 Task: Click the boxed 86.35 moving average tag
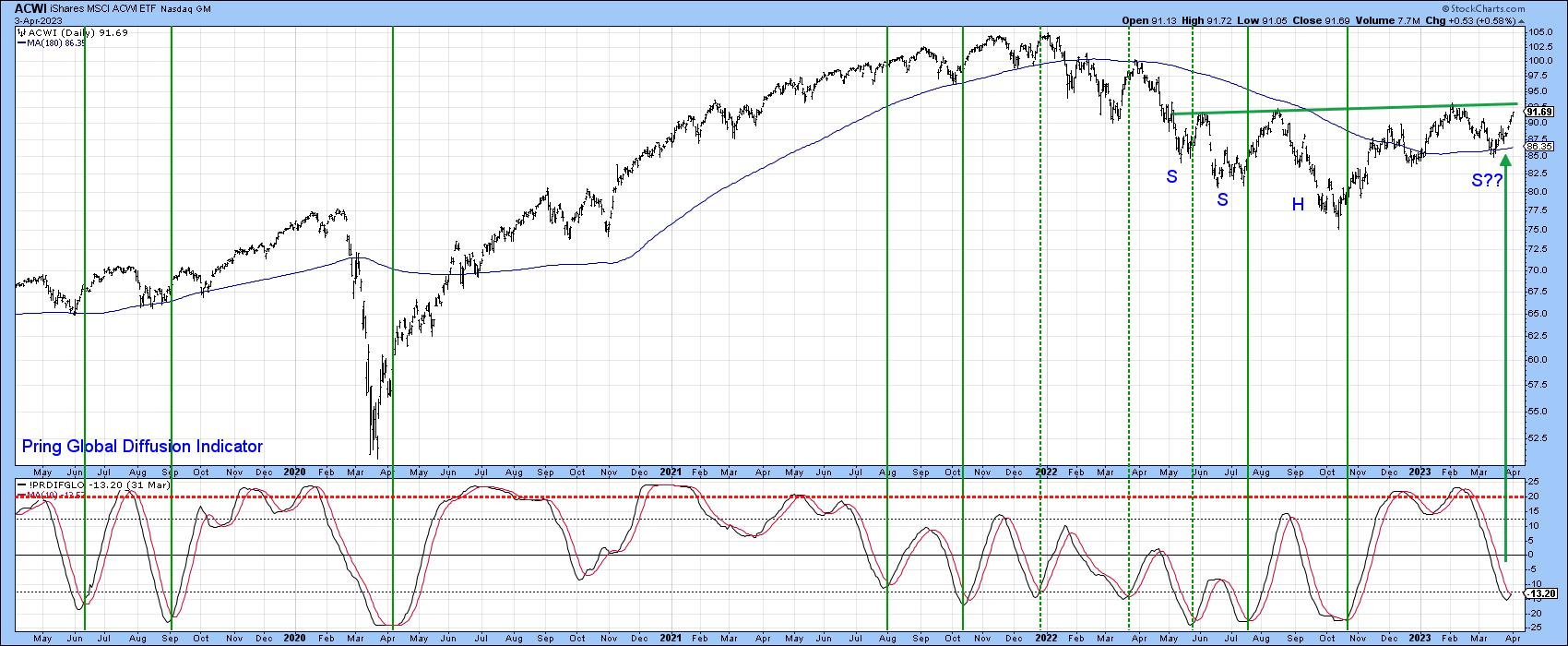[1539, 146]
